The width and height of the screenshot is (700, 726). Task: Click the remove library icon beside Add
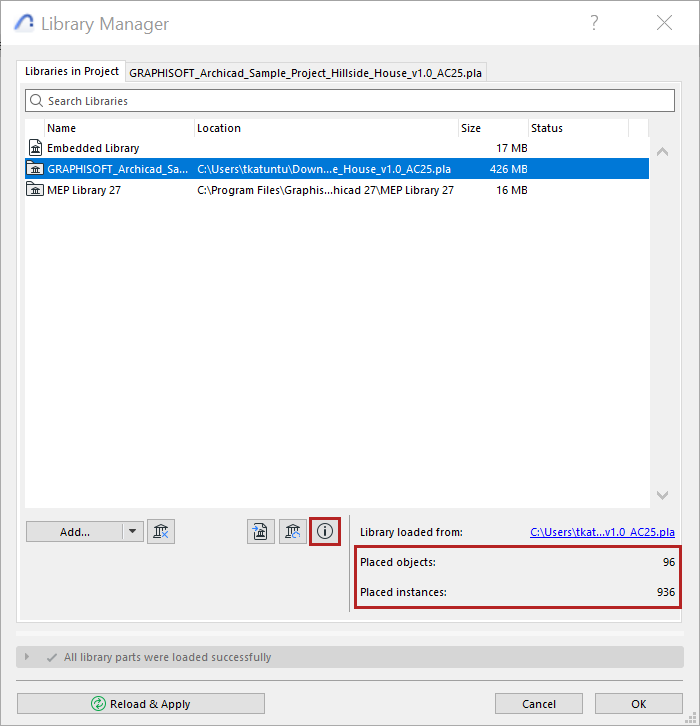[161, 531]
